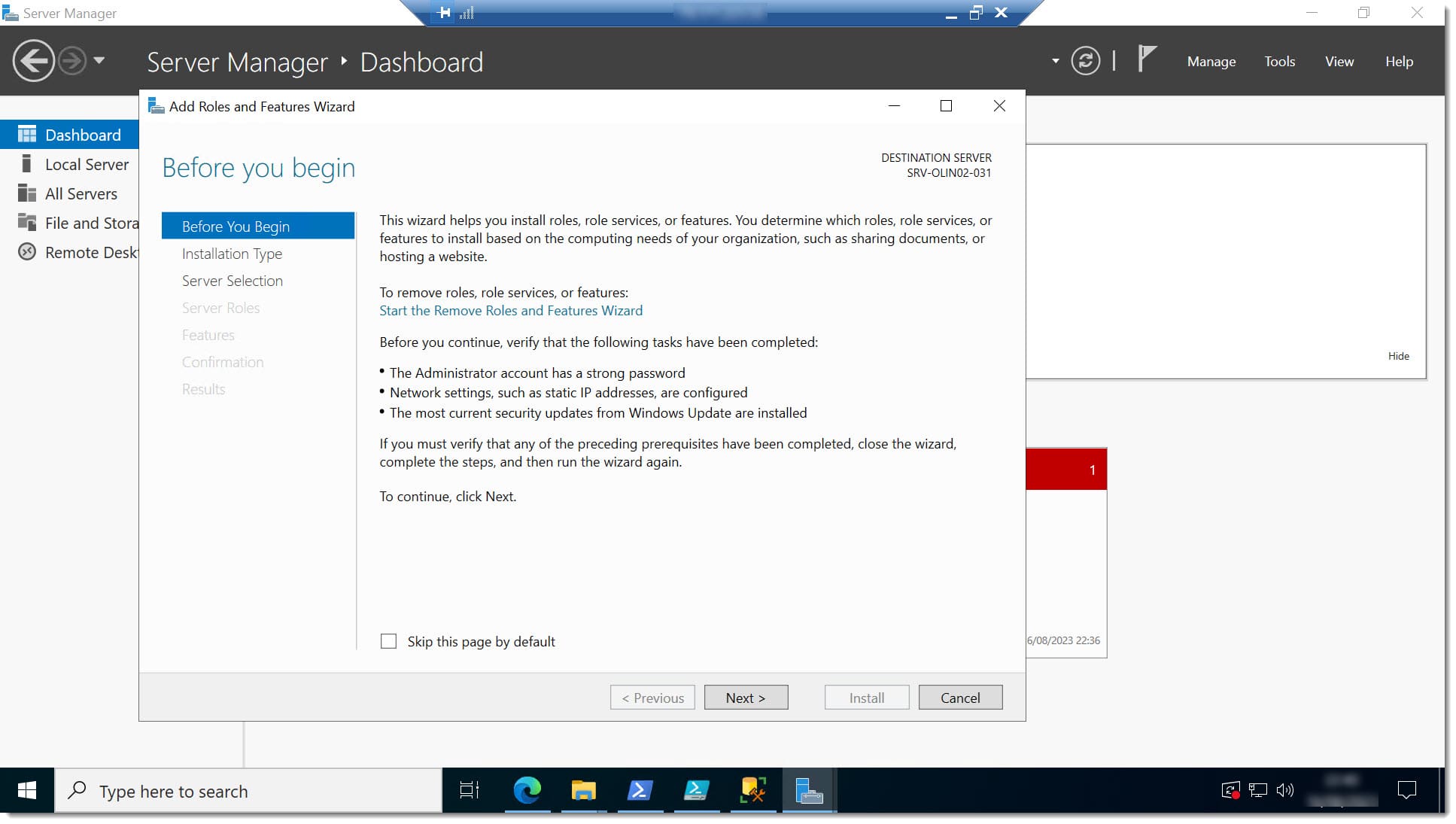Screen dimensions: 1456x824
Task: Open the Remove Roles and Features link
Action: (x=511, y=309)
